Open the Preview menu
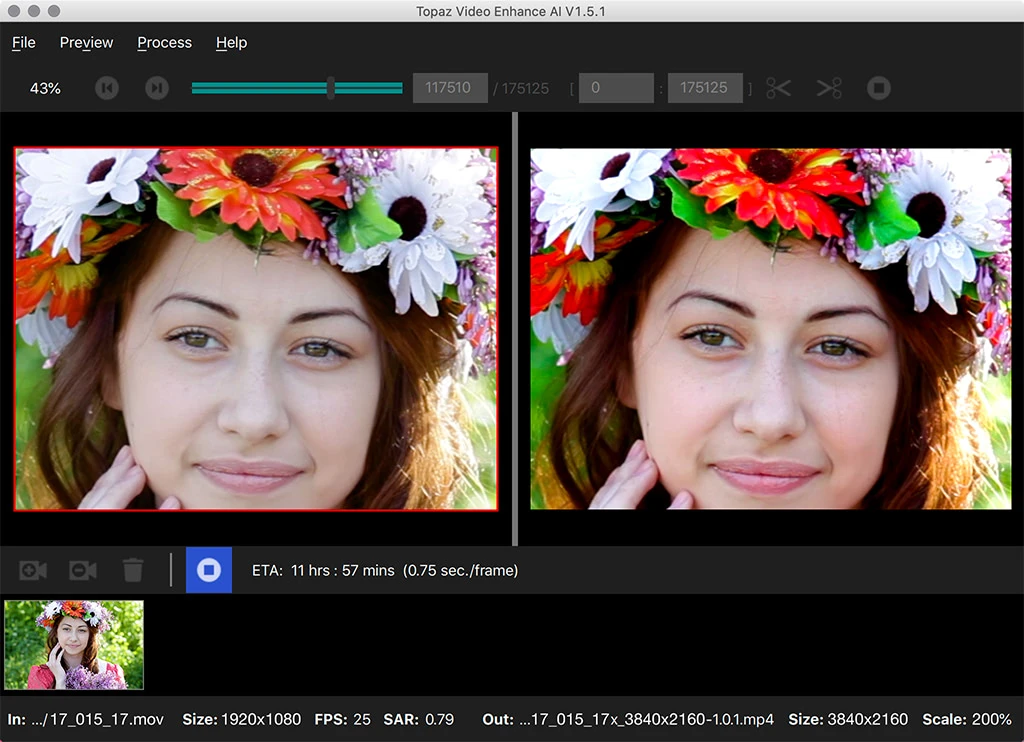1024x742 pixels. [86, 43]
